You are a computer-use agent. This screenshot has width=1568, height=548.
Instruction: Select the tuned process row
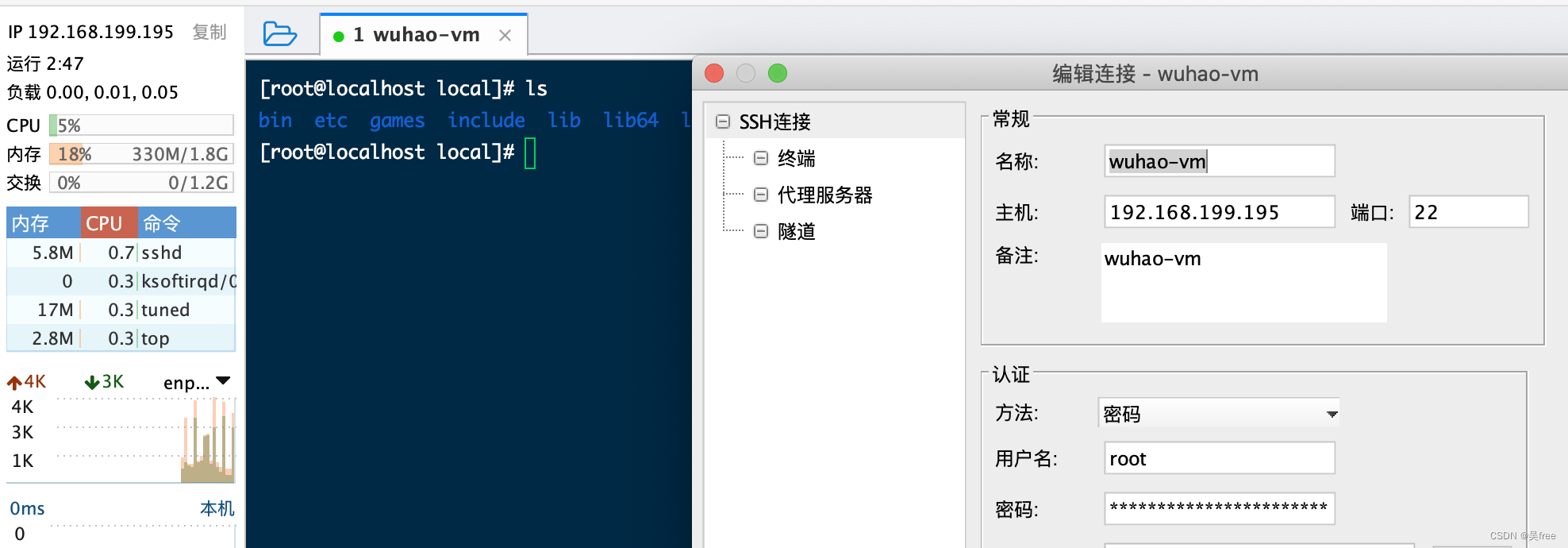121,310
